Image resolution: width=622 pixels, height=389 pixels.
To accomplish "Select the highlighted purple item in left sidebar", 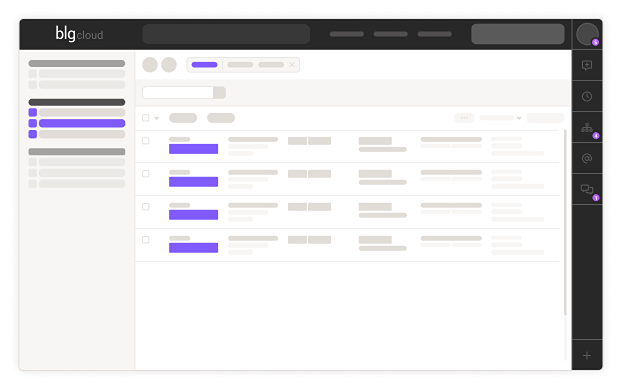I will pyautogui.click(x=82, y=123).
